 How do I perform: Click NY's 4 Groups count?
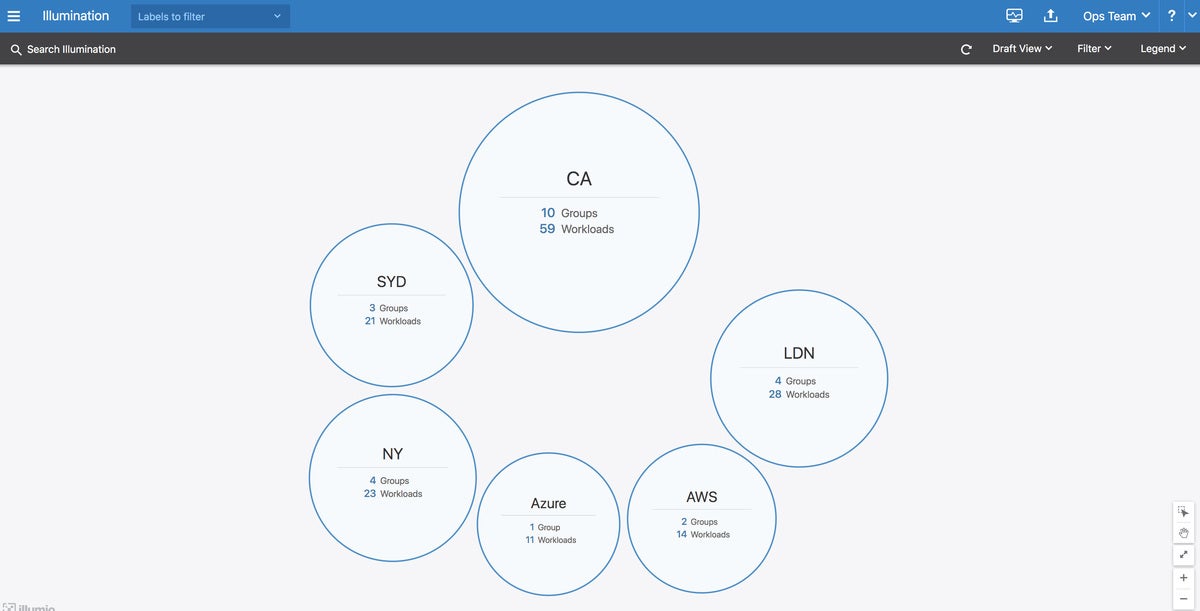pyautogui.click(x=389, y=481)
